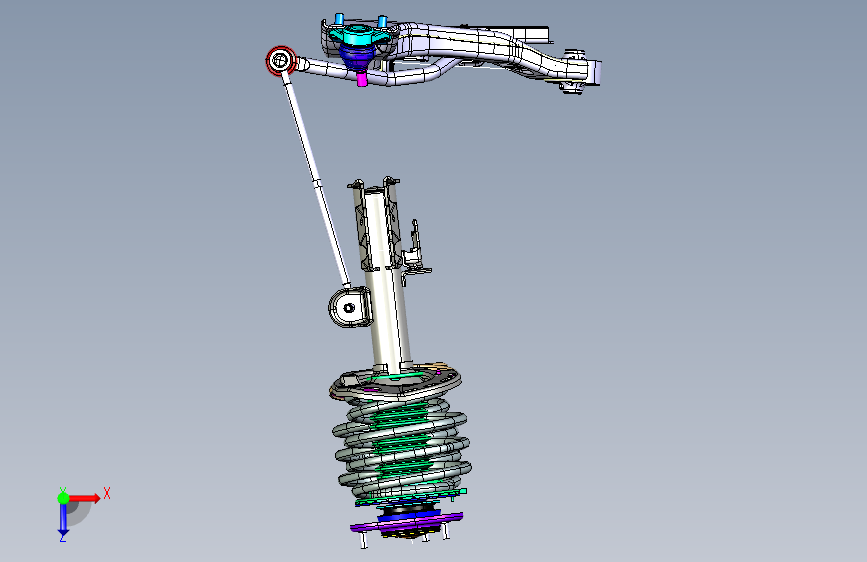Image resolution: width=867 pixels, height=562 pixels.
Task: Select the upper spring seat plate
Action: 396,382
